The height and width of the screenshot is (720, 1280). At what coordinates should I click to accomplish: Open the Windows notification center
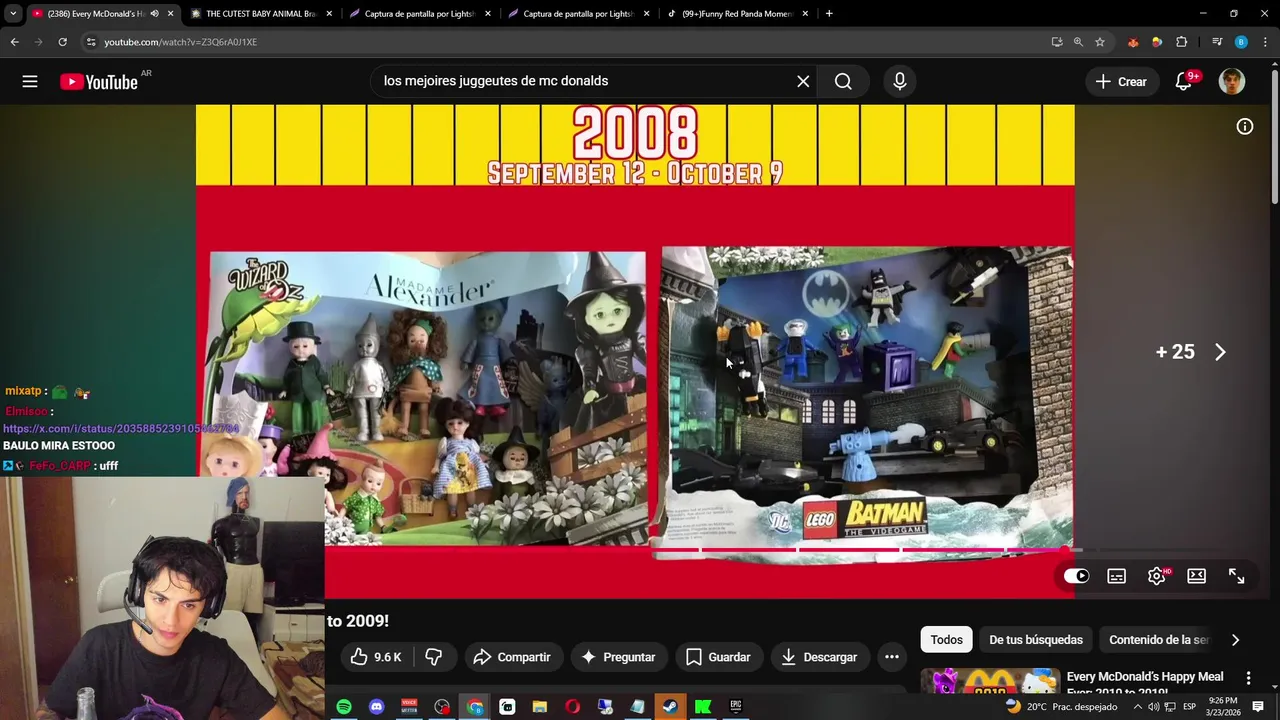click(1258, 707)
